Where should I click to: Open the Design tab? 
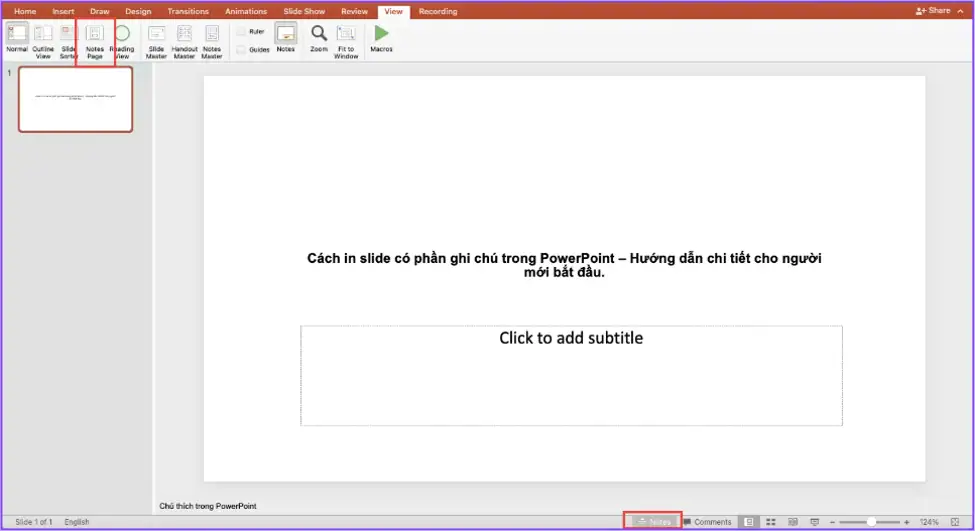tap(138, 11)
